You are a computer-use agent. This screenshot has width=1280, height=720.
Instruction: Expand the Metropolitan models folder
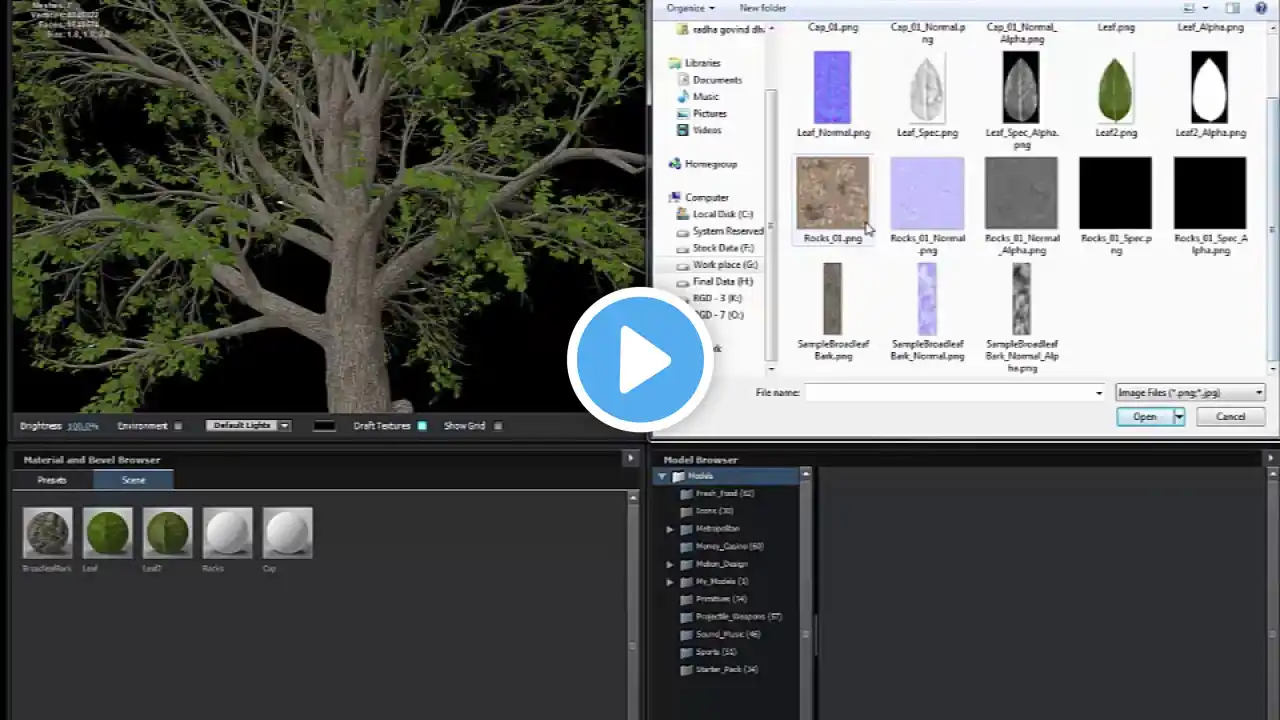click(x=670, y=529)
